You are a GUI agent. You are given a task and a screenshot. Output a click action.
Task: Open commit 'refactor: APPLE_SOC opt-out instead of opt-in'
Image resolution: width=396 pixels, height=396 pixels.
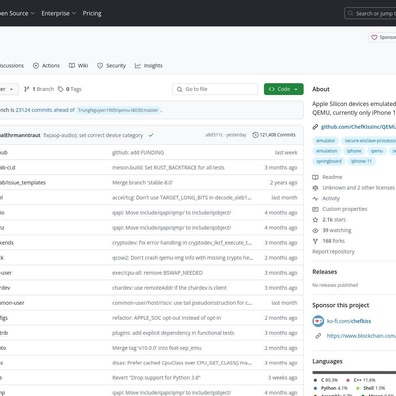pos(167,318)
